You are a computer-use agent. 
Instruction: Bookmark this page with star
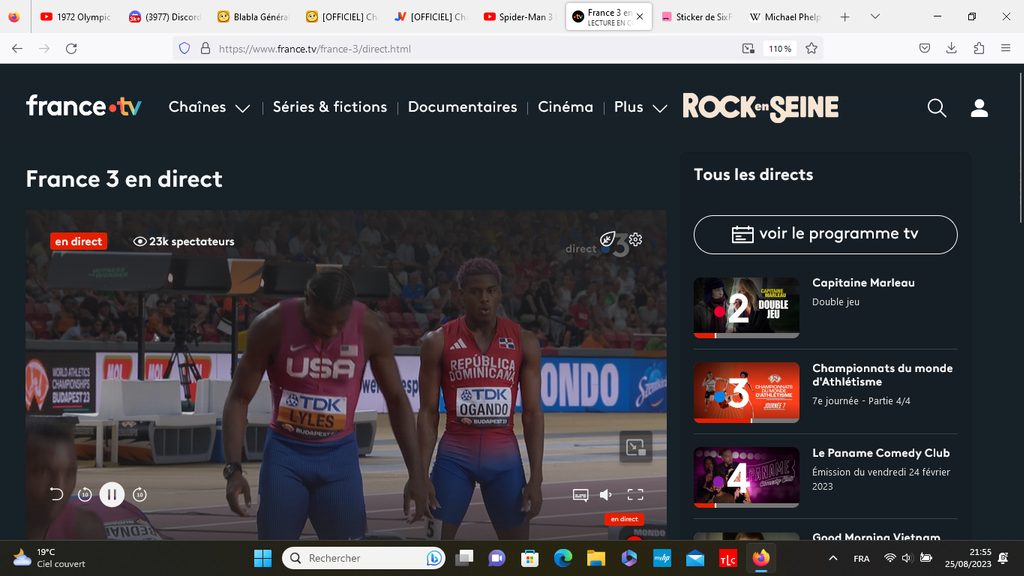tap(811, 48)
